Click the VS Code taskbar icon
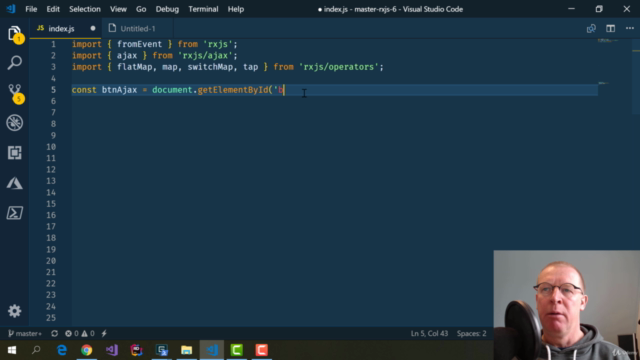Viewport: 640px width, 360px height. [212, 350]
